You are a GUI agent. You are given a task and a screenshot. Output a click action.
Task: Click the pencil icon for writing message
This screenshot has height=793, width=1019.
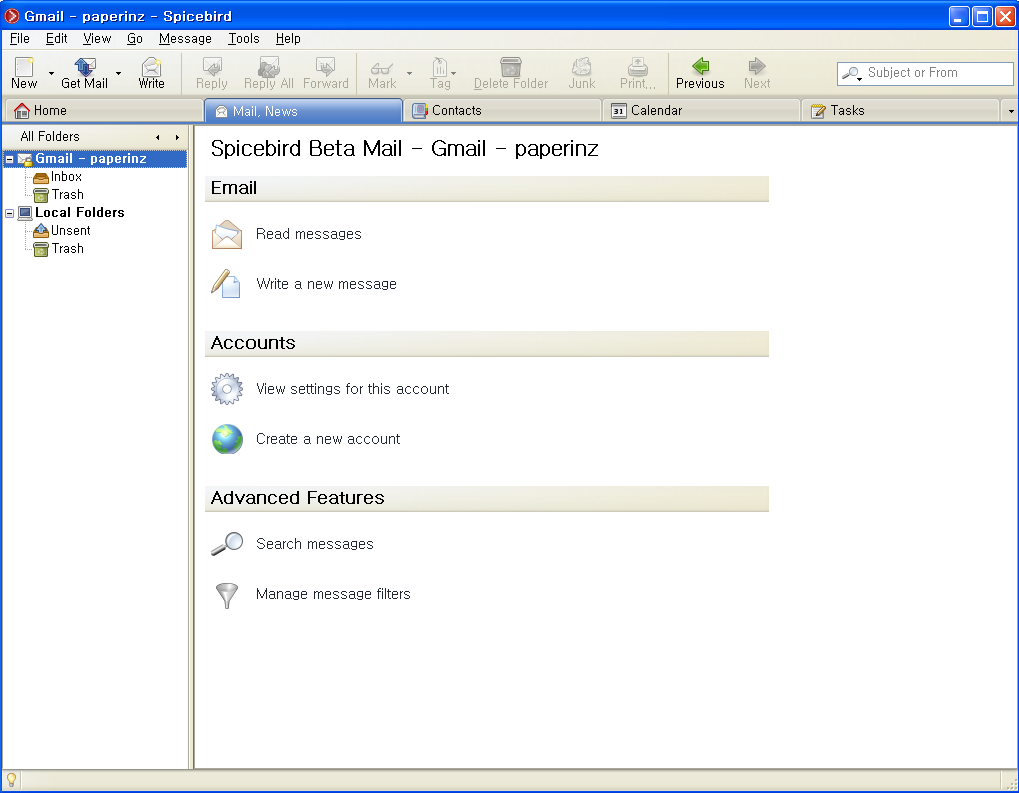(226, 284)
